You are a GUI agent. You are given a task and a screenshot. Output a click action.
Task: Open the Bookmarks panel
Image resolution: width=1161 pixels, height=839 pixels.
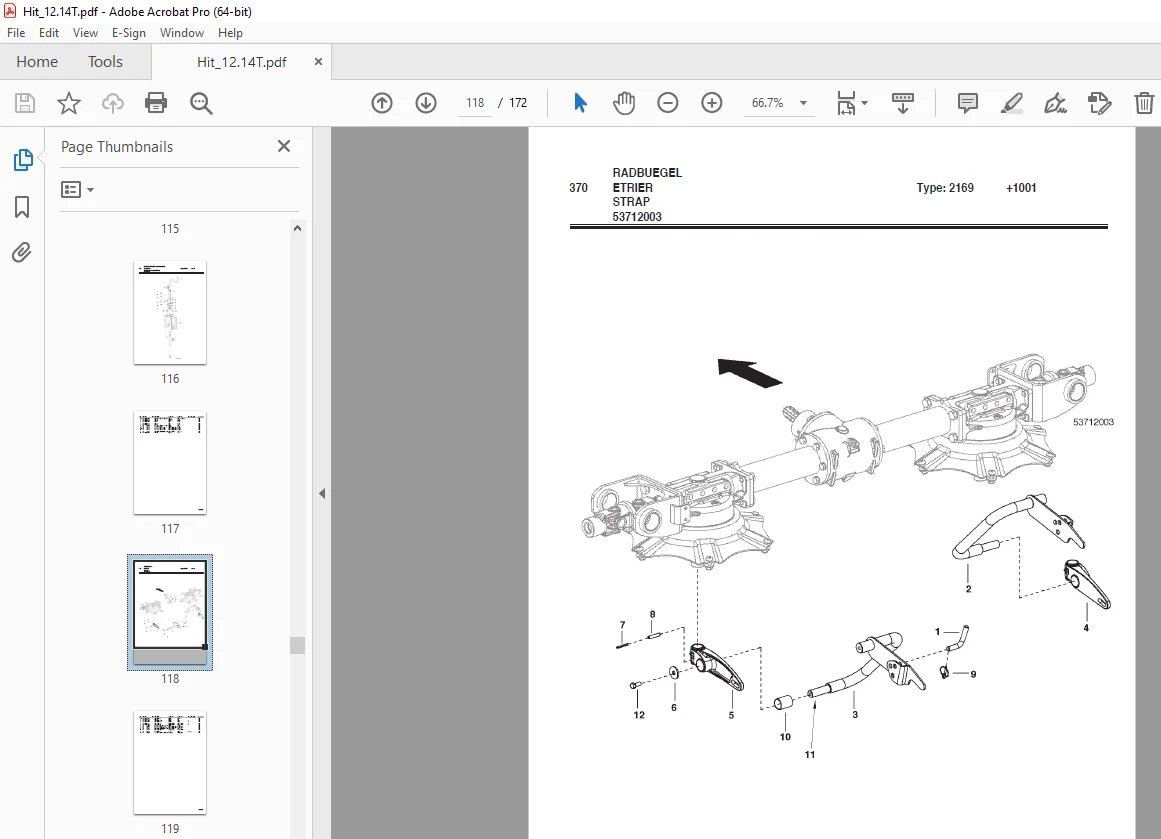(x=22, y=207)
